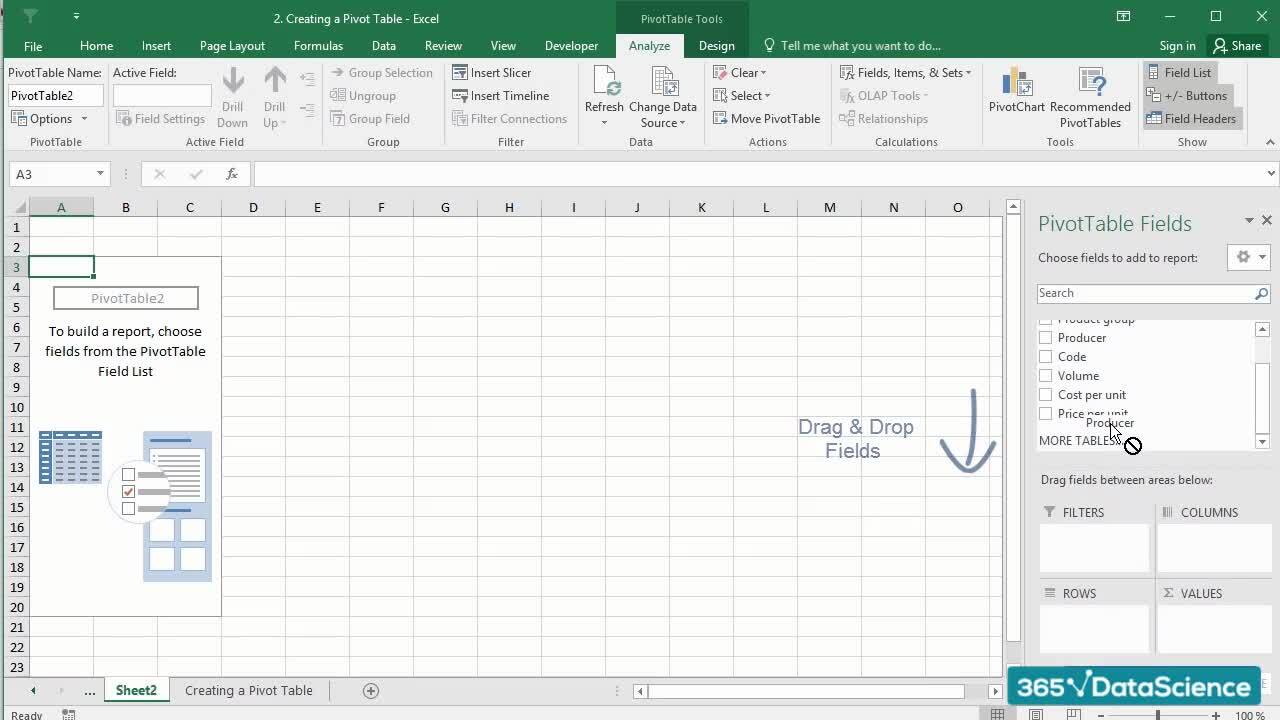1280x720 pixels.
Task: Open field list Tools gear dropdown
Action: [x=1249, y=257]
